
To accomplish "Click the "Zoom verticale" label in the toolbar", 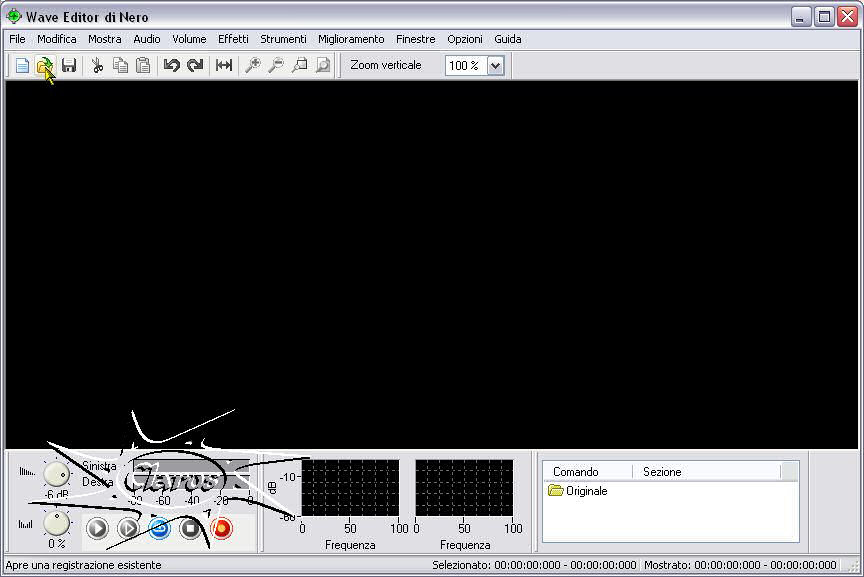I will pos(386,65).
